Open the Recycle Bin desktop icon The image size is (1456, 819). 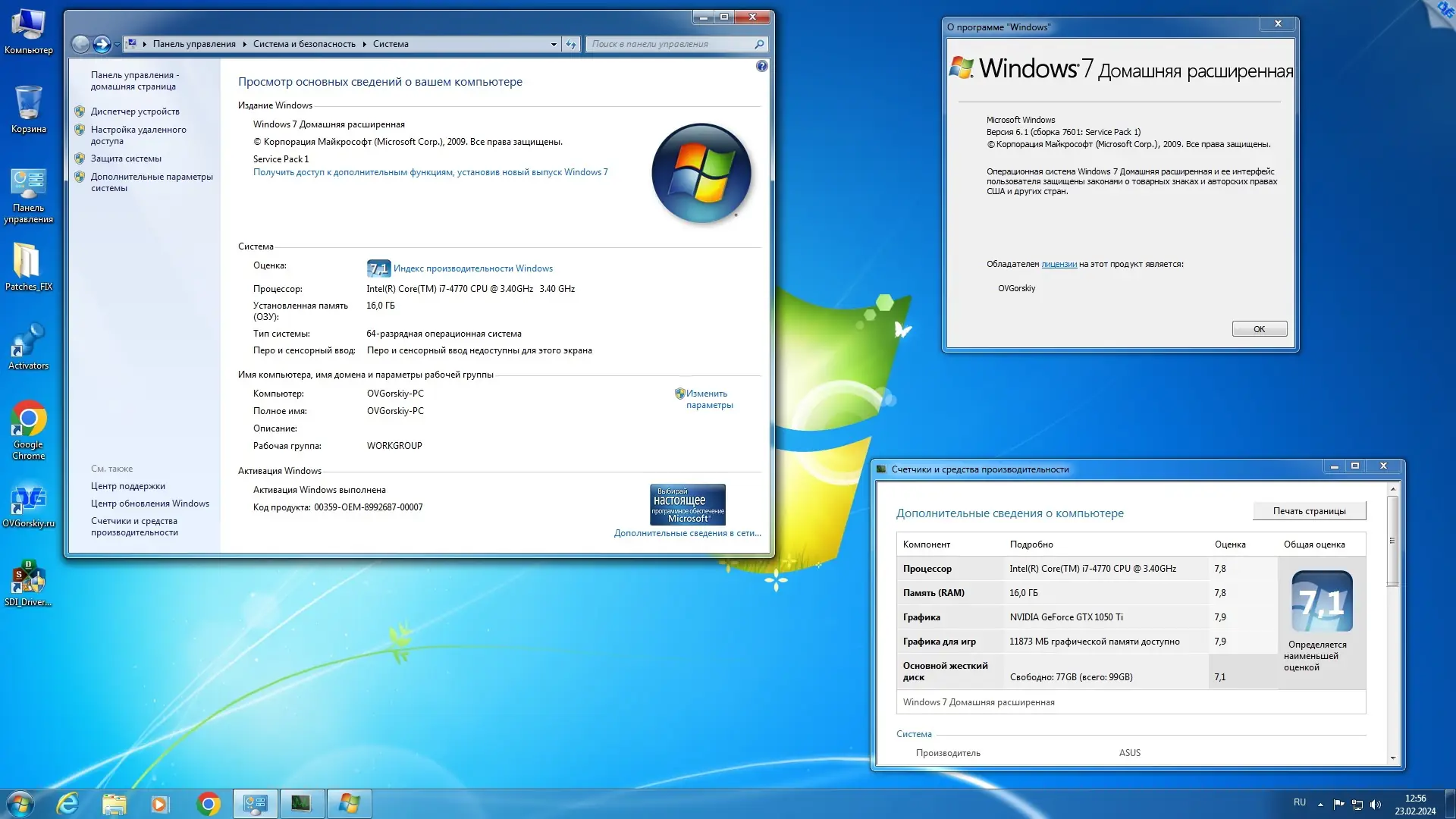(x=29, y=104)
